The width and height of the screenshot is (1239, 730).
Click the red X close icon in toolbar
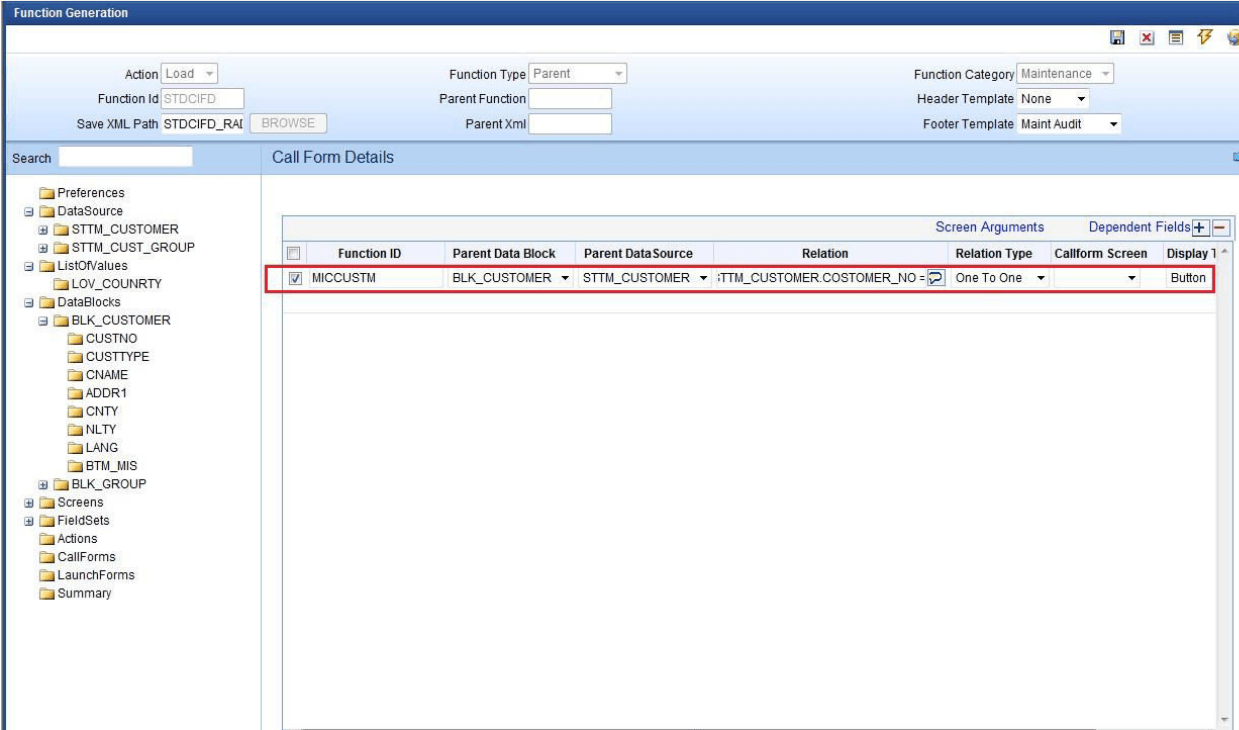(1147, 37)
